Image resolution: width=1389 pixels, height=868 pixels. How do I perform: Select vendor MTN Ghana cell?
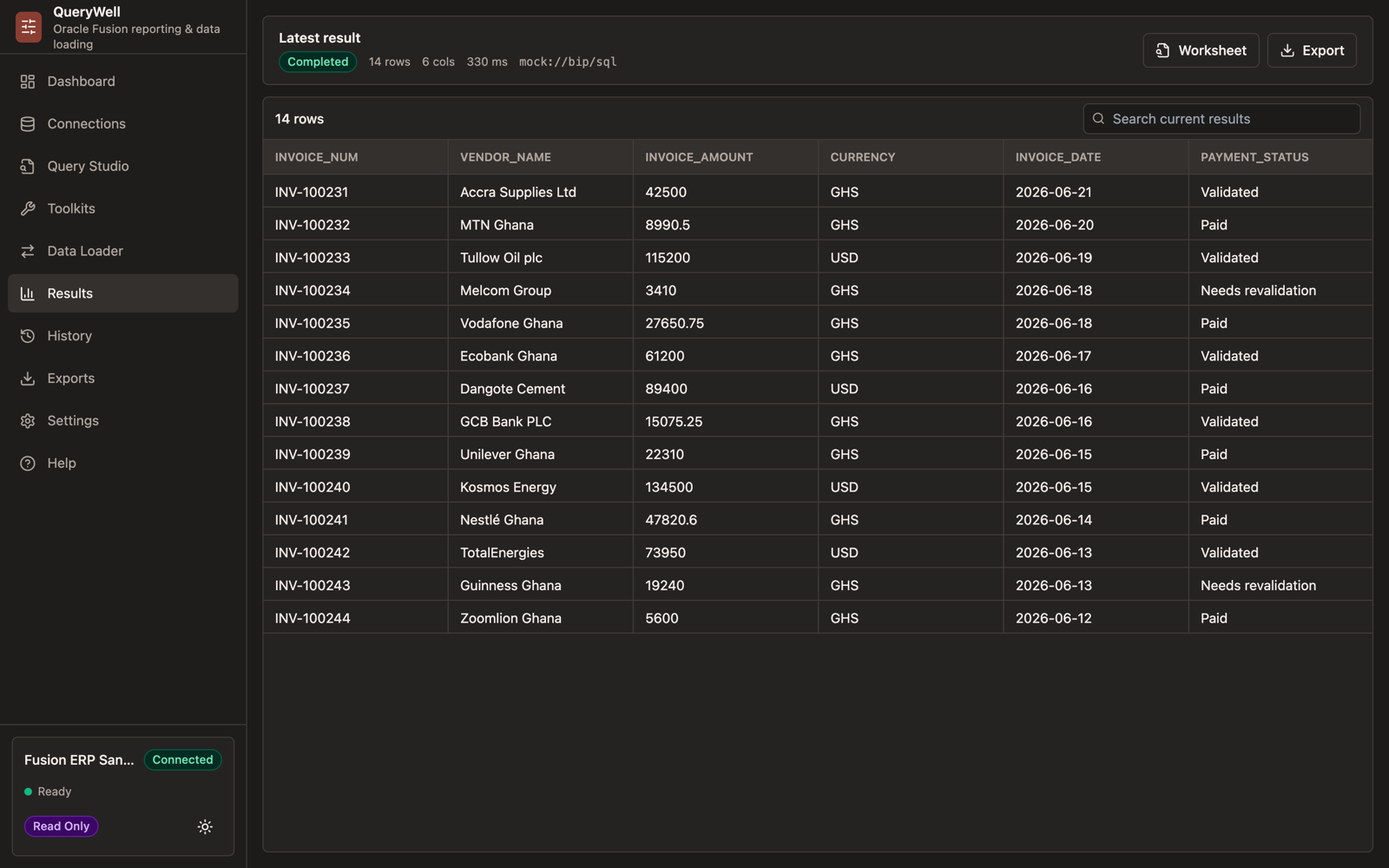click(541, 225)
